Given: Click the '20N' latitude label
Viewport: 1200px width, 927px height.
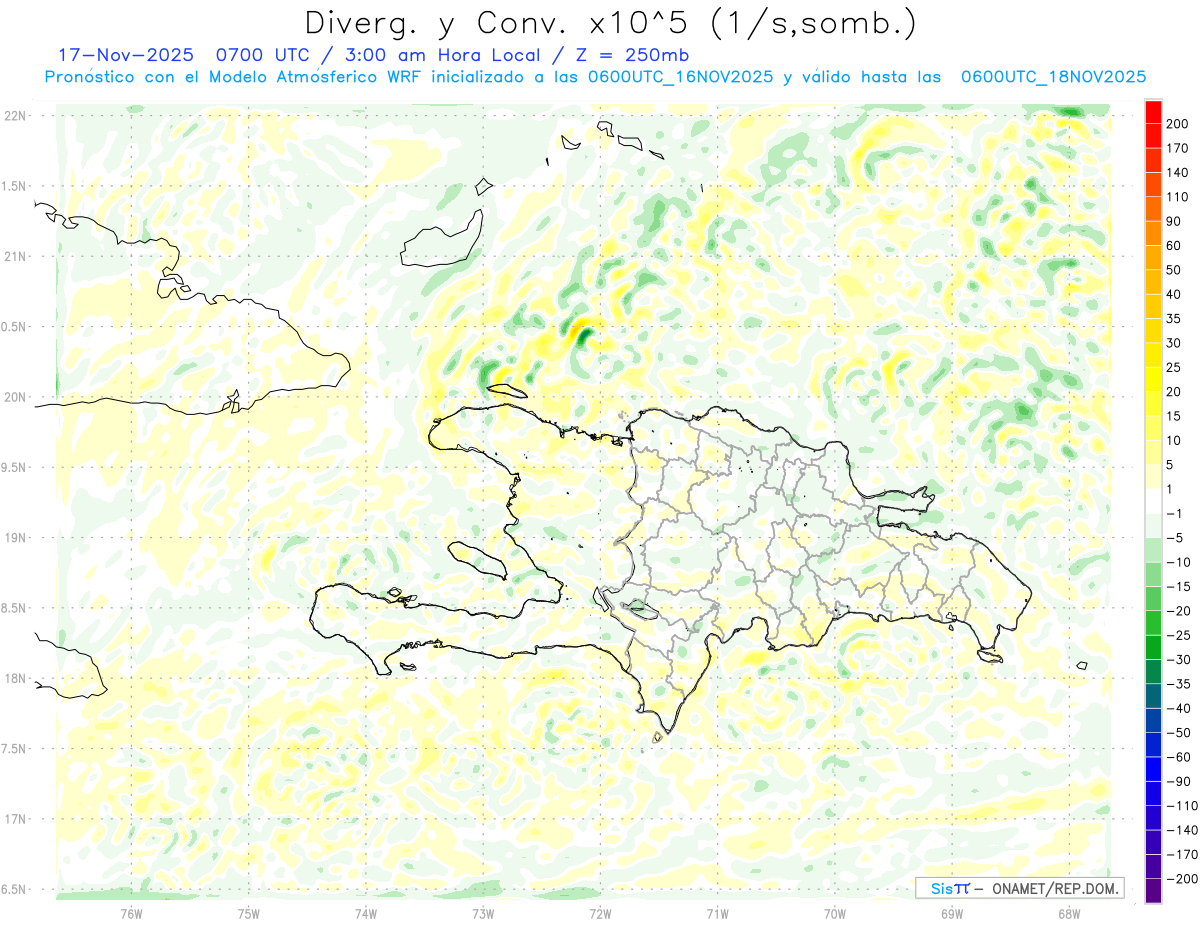Looking at the screenshot, I should coord(15,397).
